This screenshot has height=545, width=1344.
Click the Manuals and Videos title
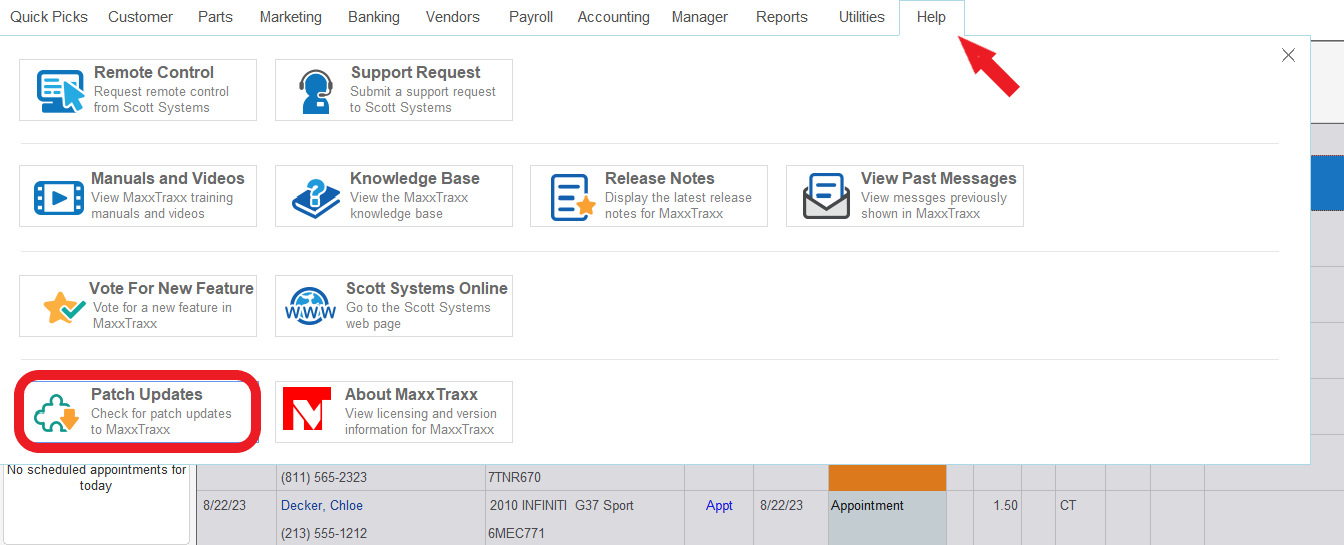[x=168, y=179]
